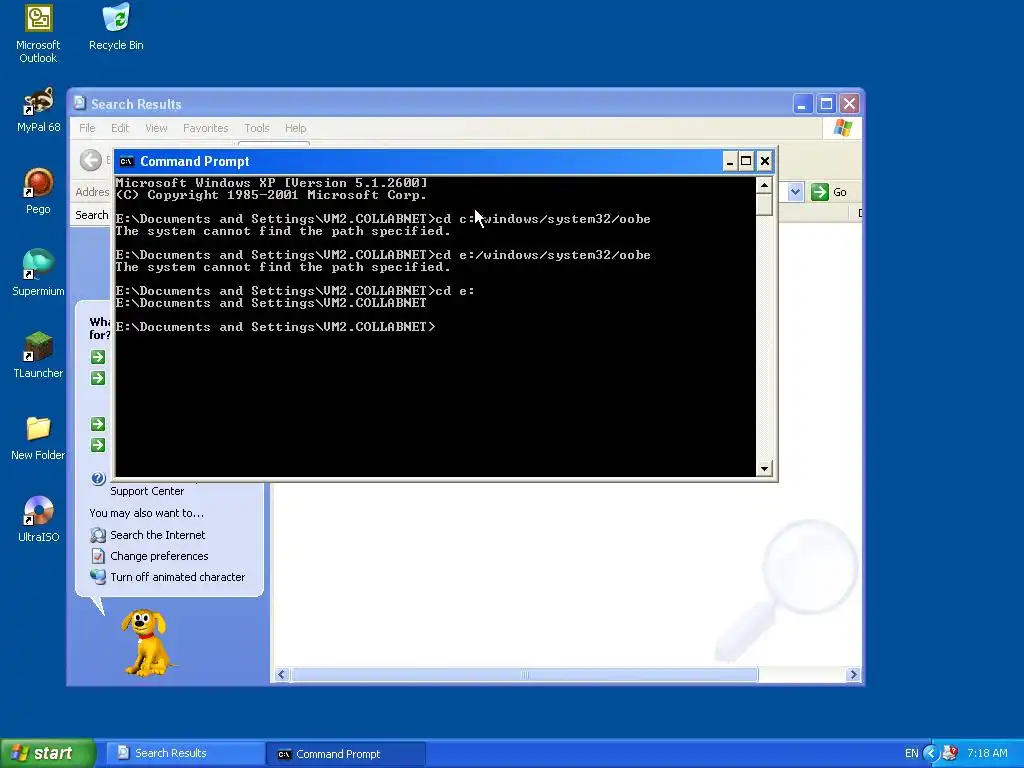
Task: Close the Search Results window
Action: [x=849, y=104]
